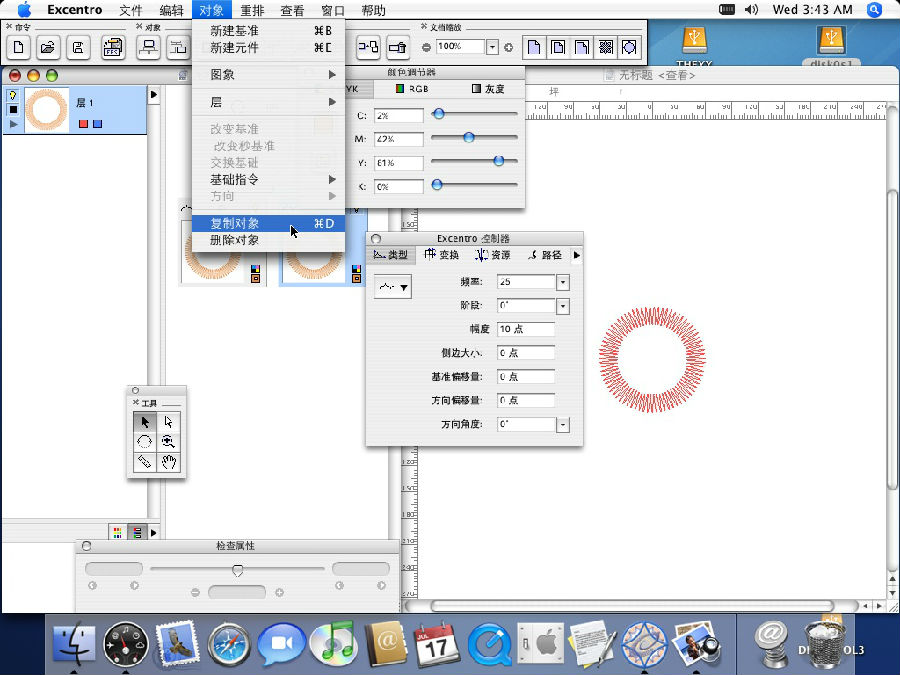Click 删除对象 menu entry
Image resolution: width=900 pixels, height=675 pixels.
(234, 240)
